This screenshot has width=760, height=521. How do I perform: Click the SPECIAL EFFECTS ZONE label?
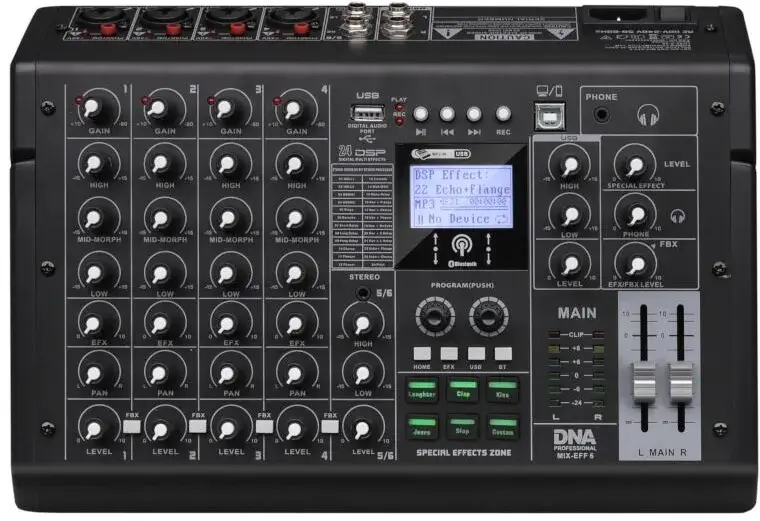[463, 453]
